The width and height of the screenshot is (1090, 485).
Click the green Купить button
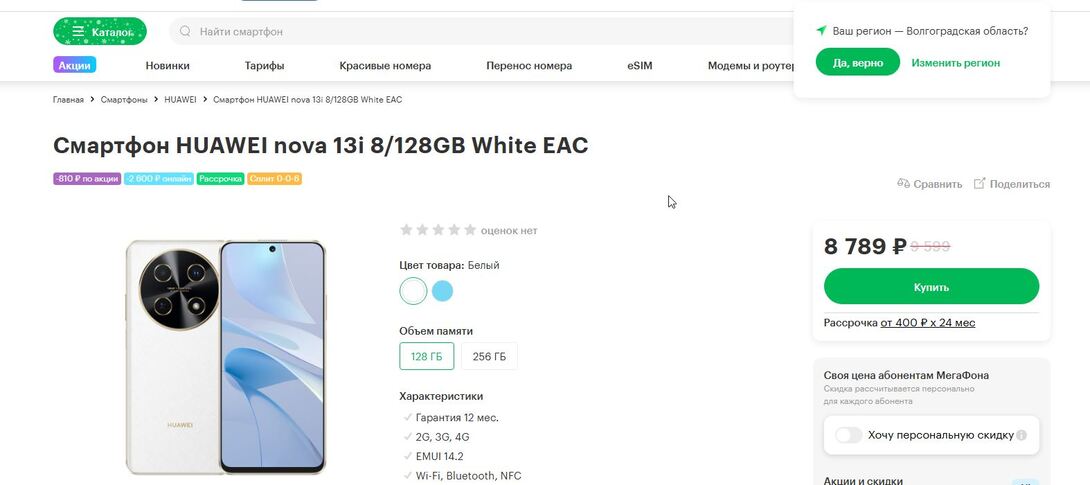pos(932,286)
